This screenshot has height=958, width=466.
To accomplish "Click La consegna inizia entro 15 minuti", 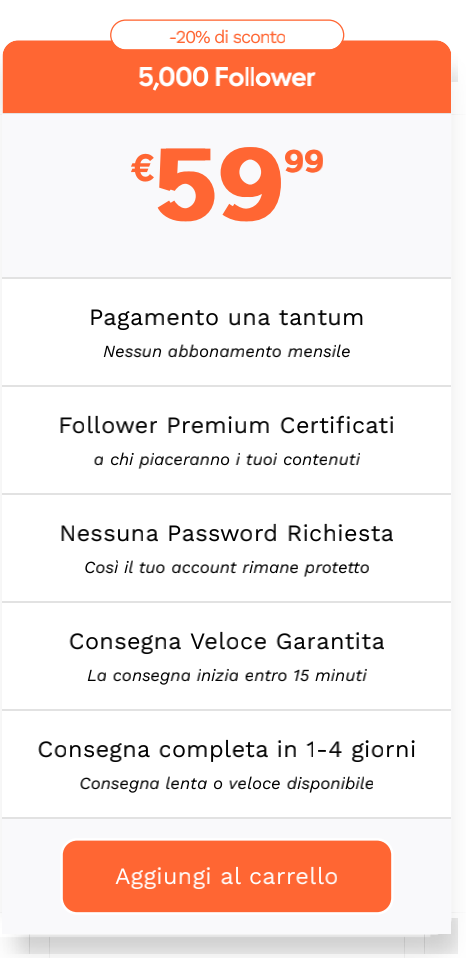I will pyautogui.click(x=227, y=676).
